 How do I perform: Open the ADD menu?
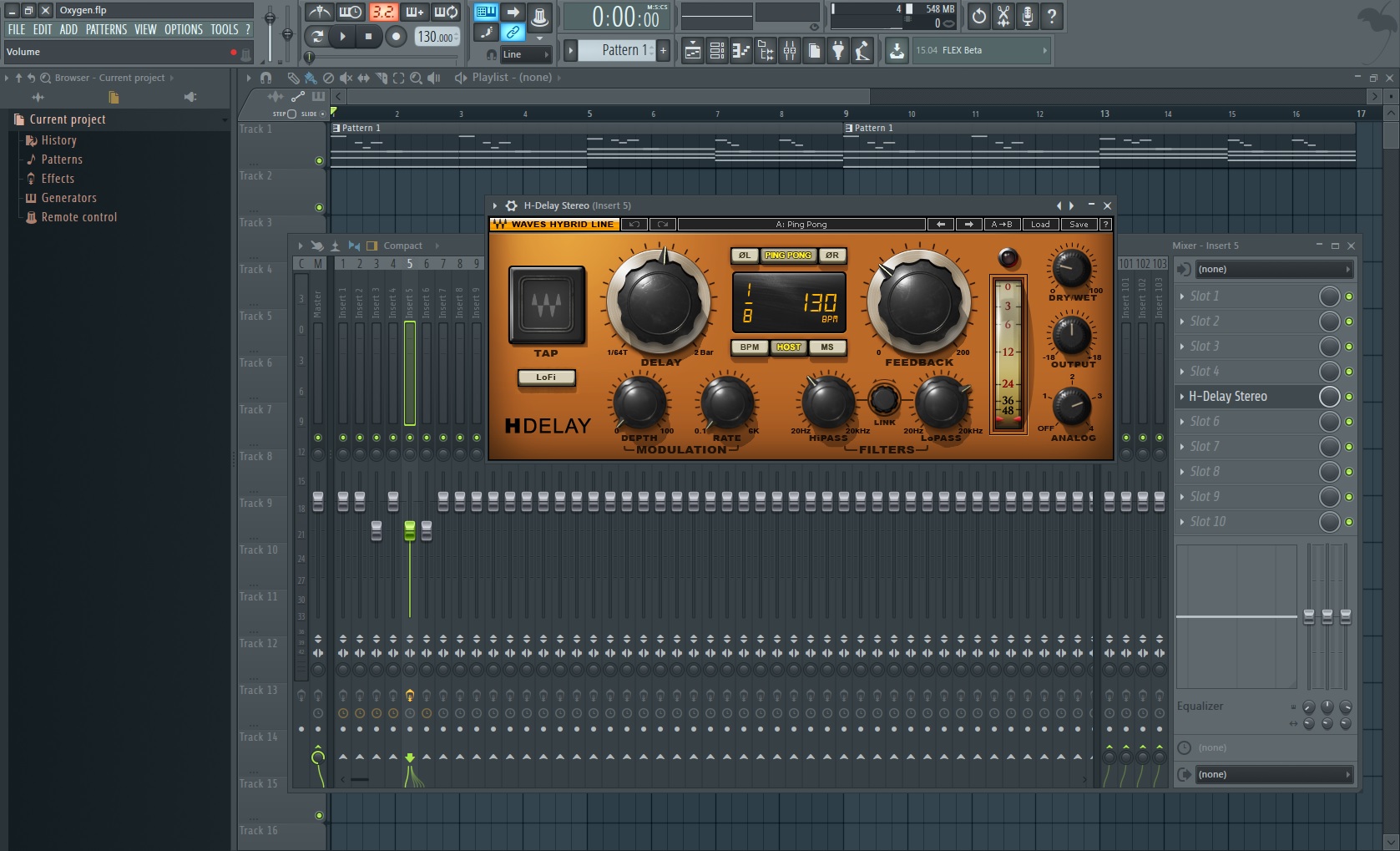68,29
